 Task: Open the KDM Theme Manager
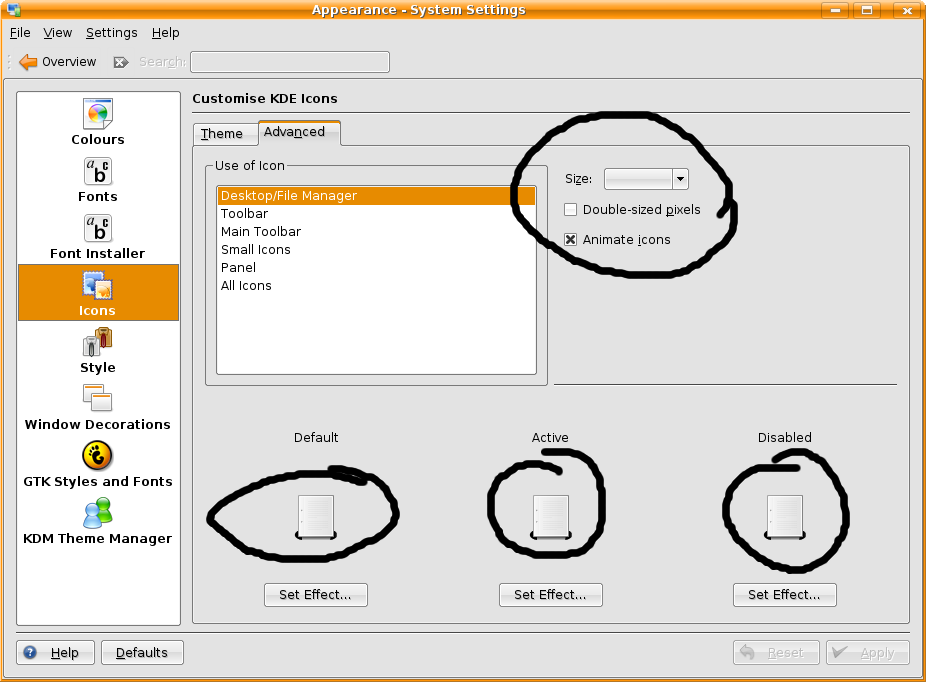pos(98,514)
